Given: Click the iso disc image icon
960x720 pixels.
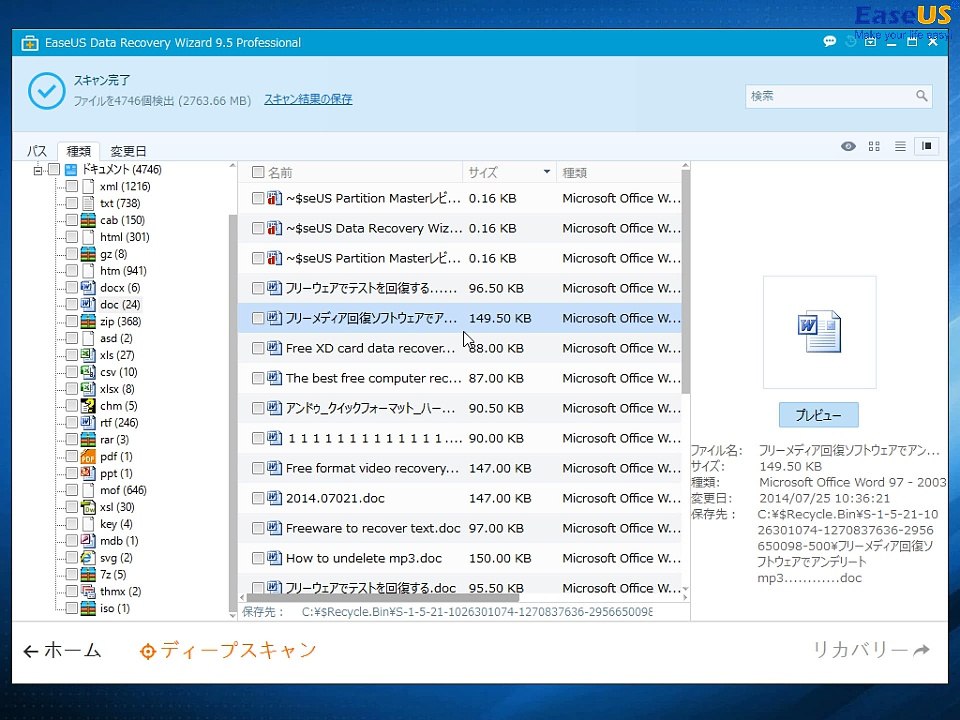Looking at the screenshot, I should coord(88,608).
